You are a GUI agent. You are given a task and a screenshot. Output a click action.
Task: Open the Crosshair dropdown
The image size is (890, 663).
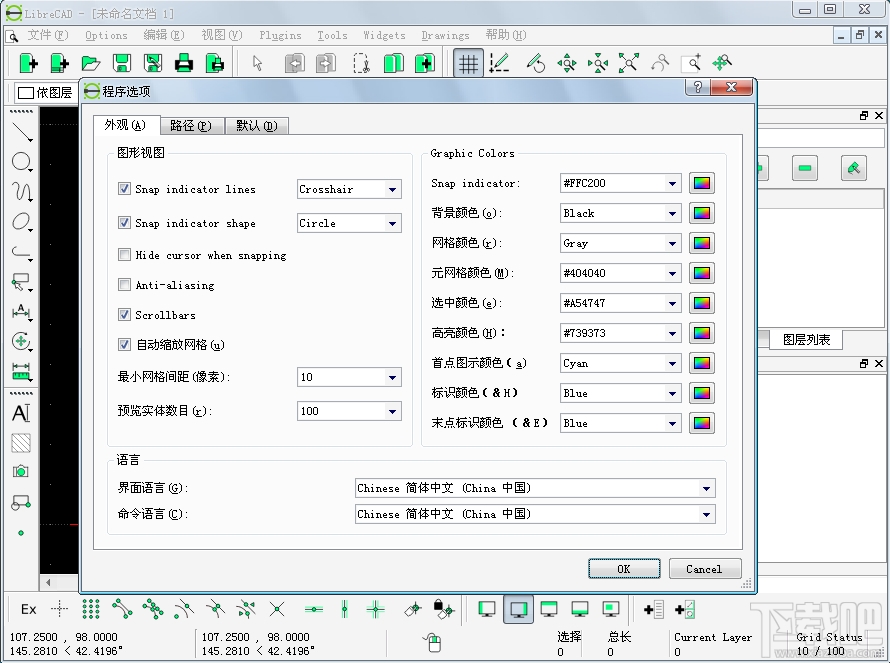(349, 189)
